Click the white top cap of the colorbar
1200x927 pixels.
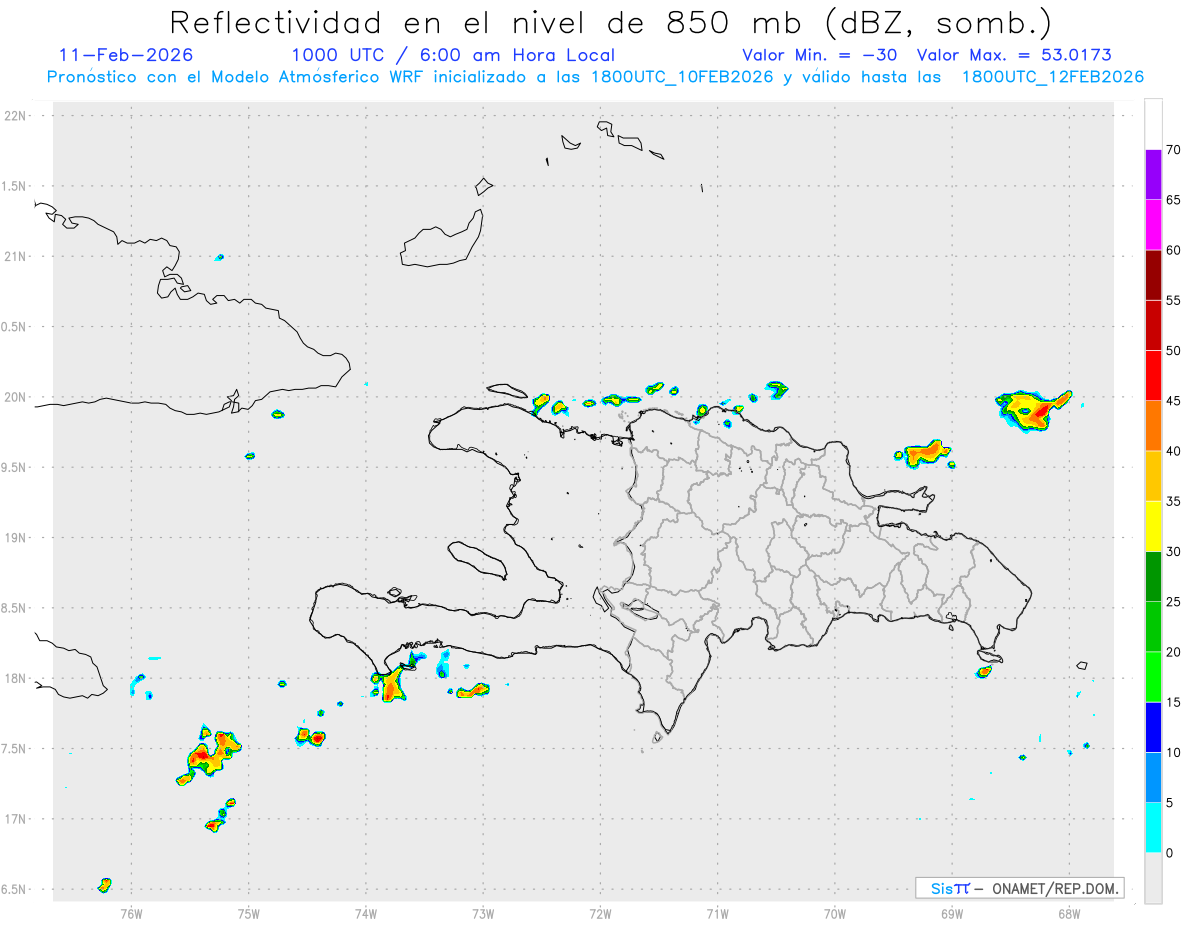click(x=1153, y=124)
